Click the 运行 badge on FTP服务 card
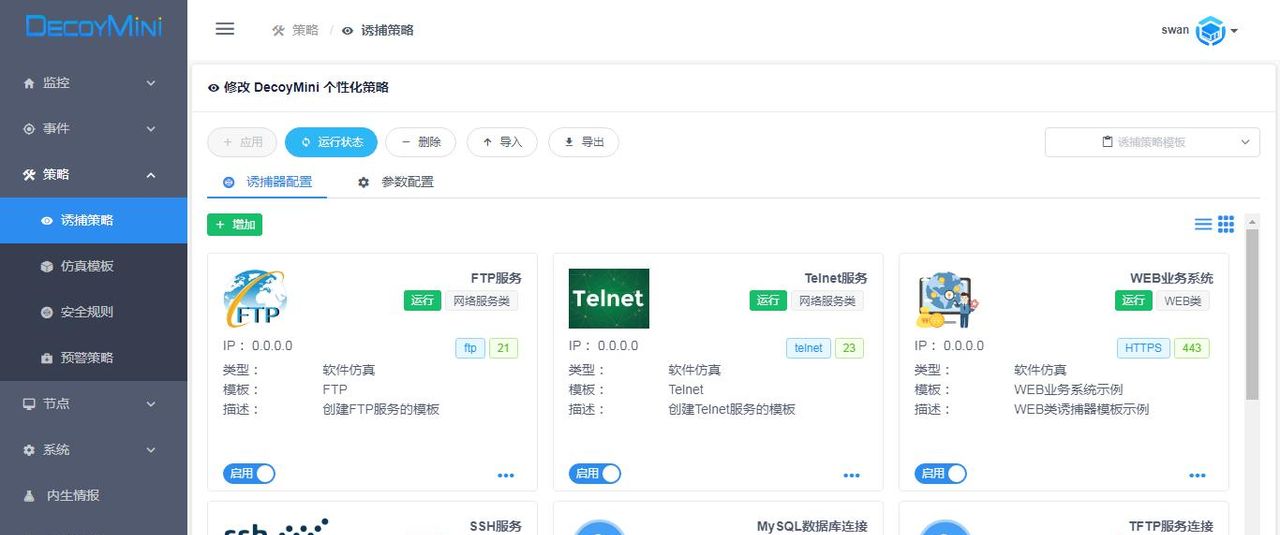Screen dimensions: 1280x535 pos(422,301)
